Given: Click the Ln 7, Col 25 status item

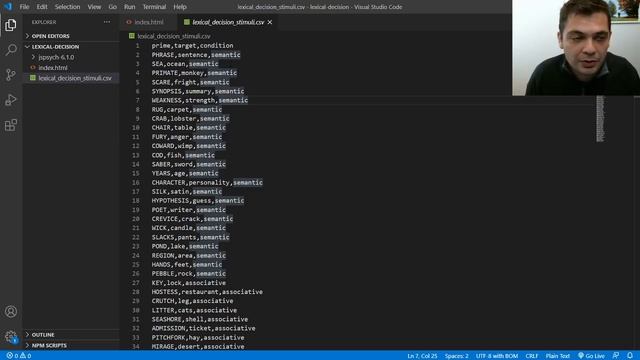Looking at the screenshot, I should point(422,356).
